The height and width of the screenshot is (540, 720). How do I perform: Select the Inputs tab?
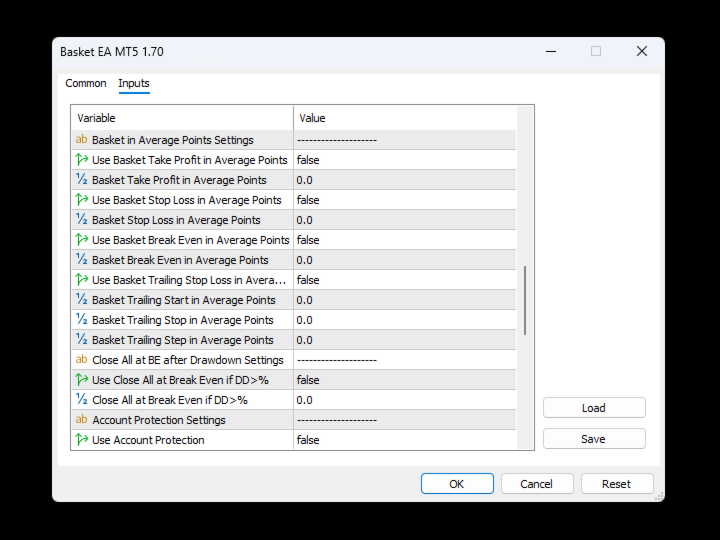(x=134, y=83)
